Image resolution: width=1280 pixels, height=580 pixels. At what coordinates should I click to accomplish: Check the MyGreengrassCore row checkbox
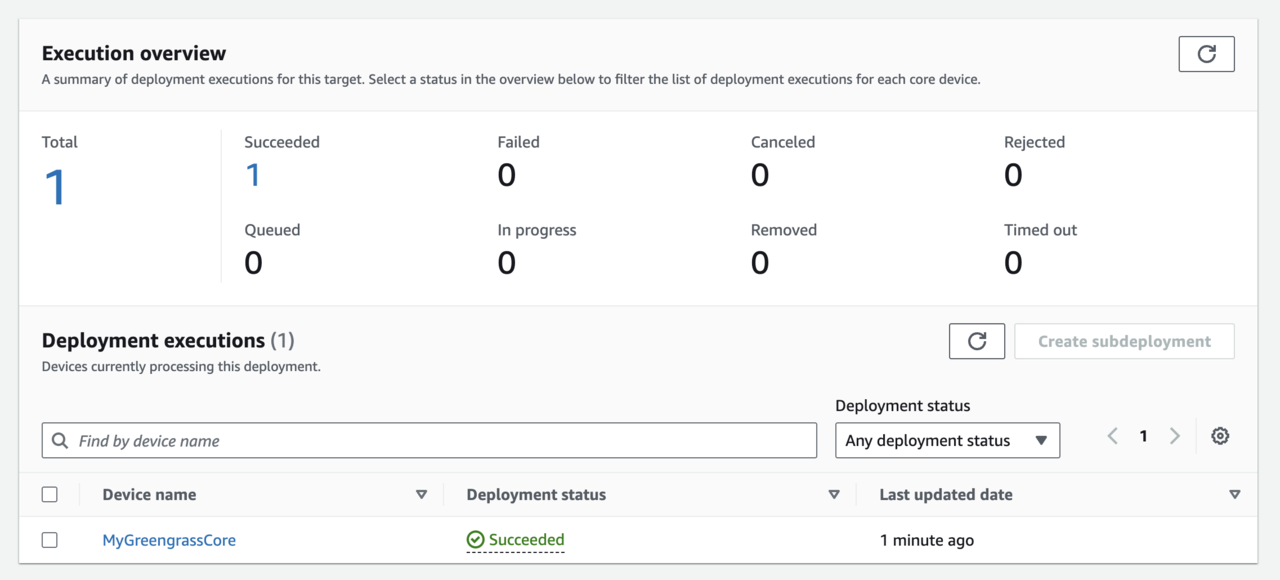point(50,539)
